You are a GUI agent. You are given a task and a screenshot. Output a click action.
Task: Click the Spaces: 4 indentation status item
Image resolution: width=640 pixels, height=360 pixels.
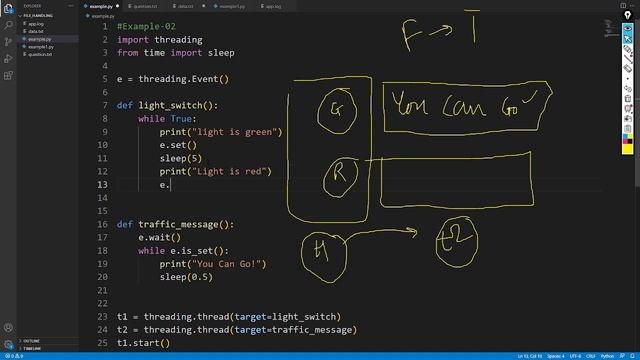coord(556,356)
